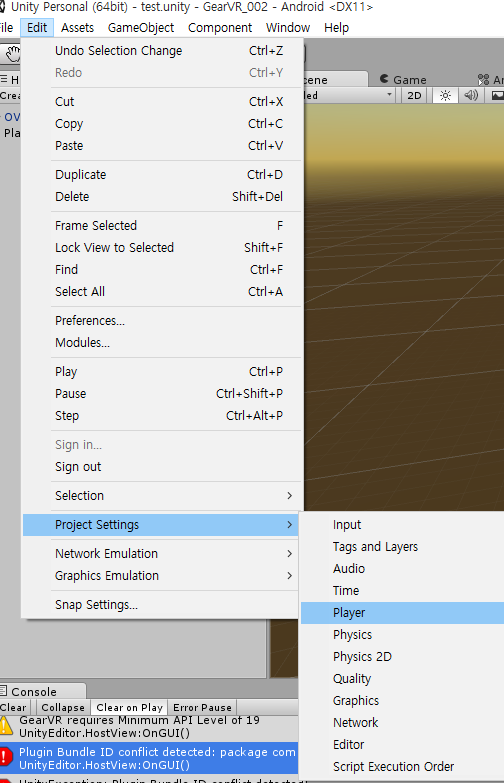The image size is (504, 783).
Task: Open Modules...
Action: 162,342
